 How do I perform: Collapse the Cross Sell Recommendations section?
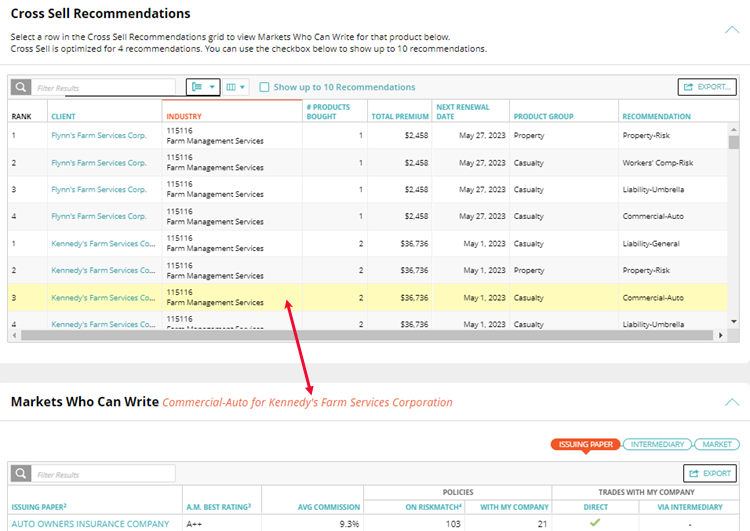731,30
